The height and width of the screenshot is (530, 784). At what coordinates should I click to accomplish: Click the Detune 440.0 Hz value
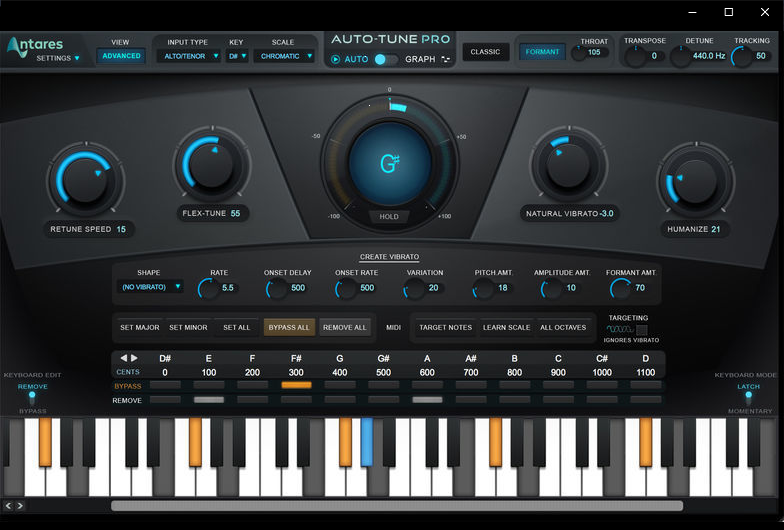click(708, 56)
